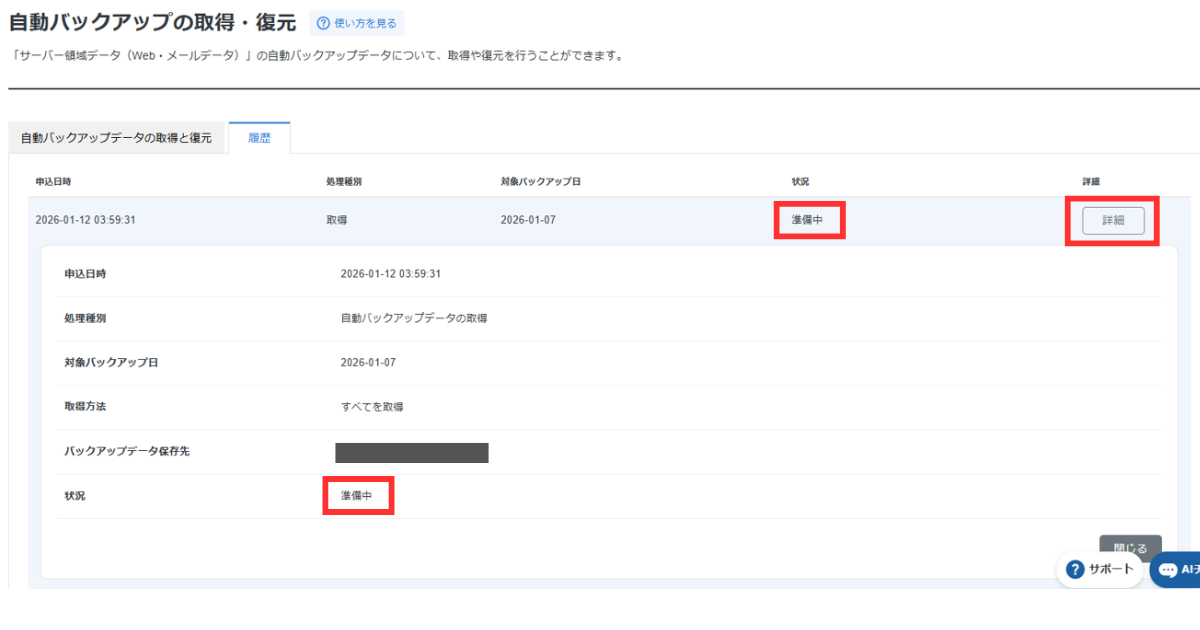Click the 対象バックアップ日 column header
This screenshot has width=1200, height=630.
(x=541, y=182)
